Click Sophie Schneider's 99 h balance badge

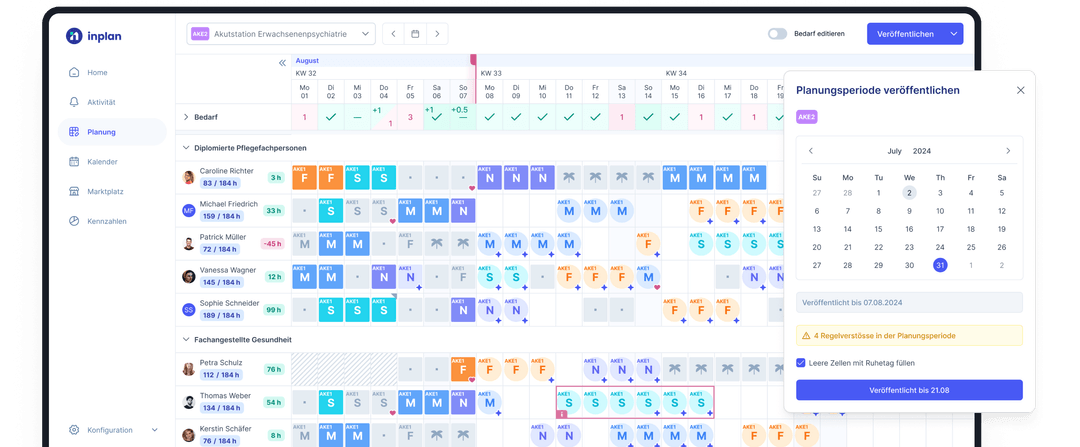coord(274,310)
